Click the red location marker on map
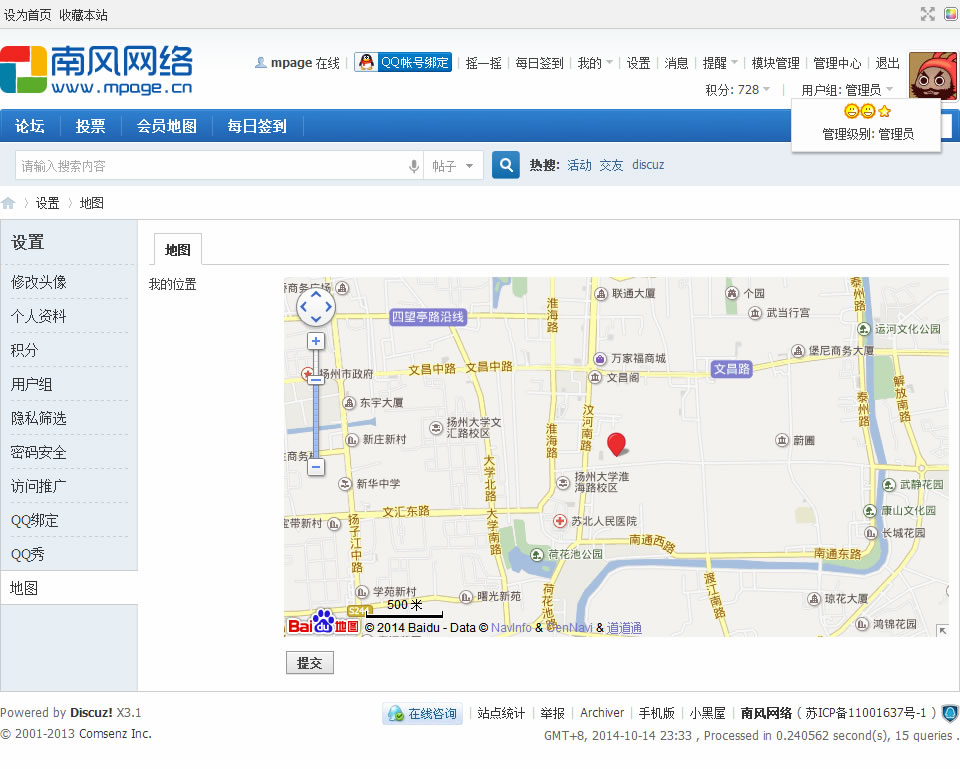The width and height of the screenshot is (960, 769). tap(617, 445)
